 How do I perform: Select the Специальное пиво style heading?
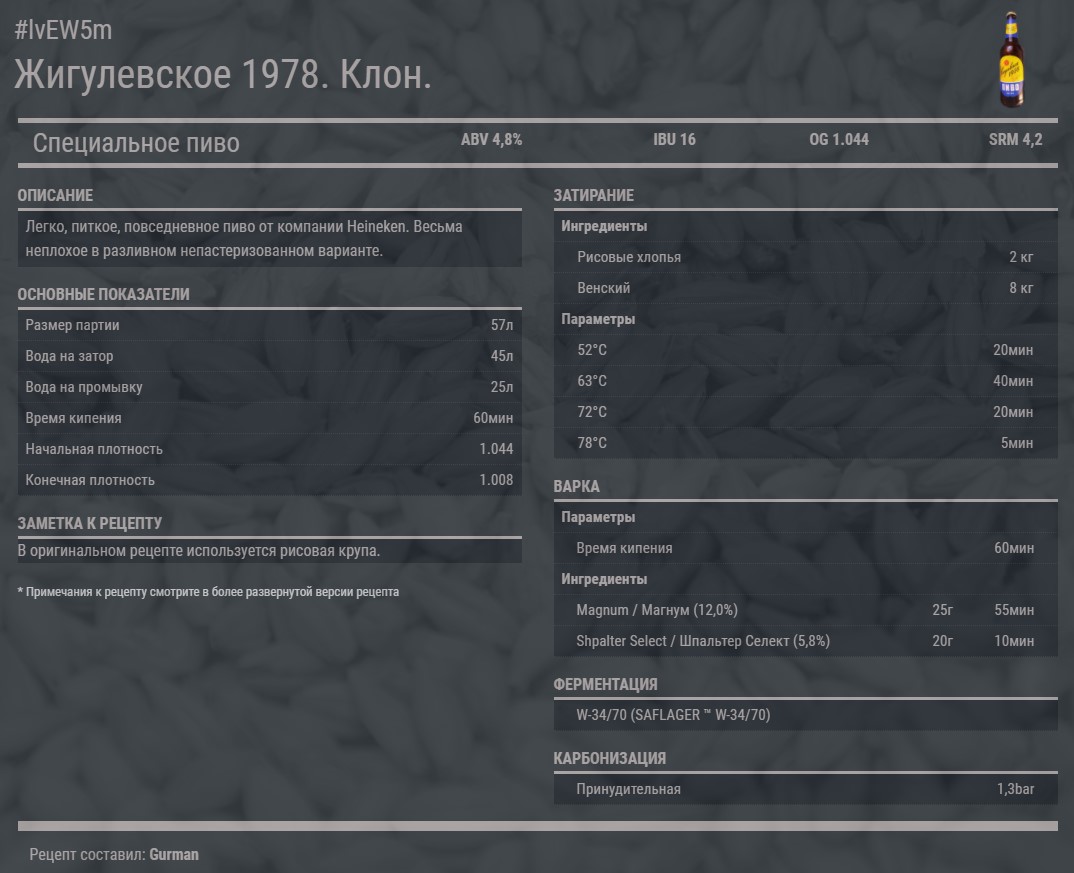click(x=136, y=143)
